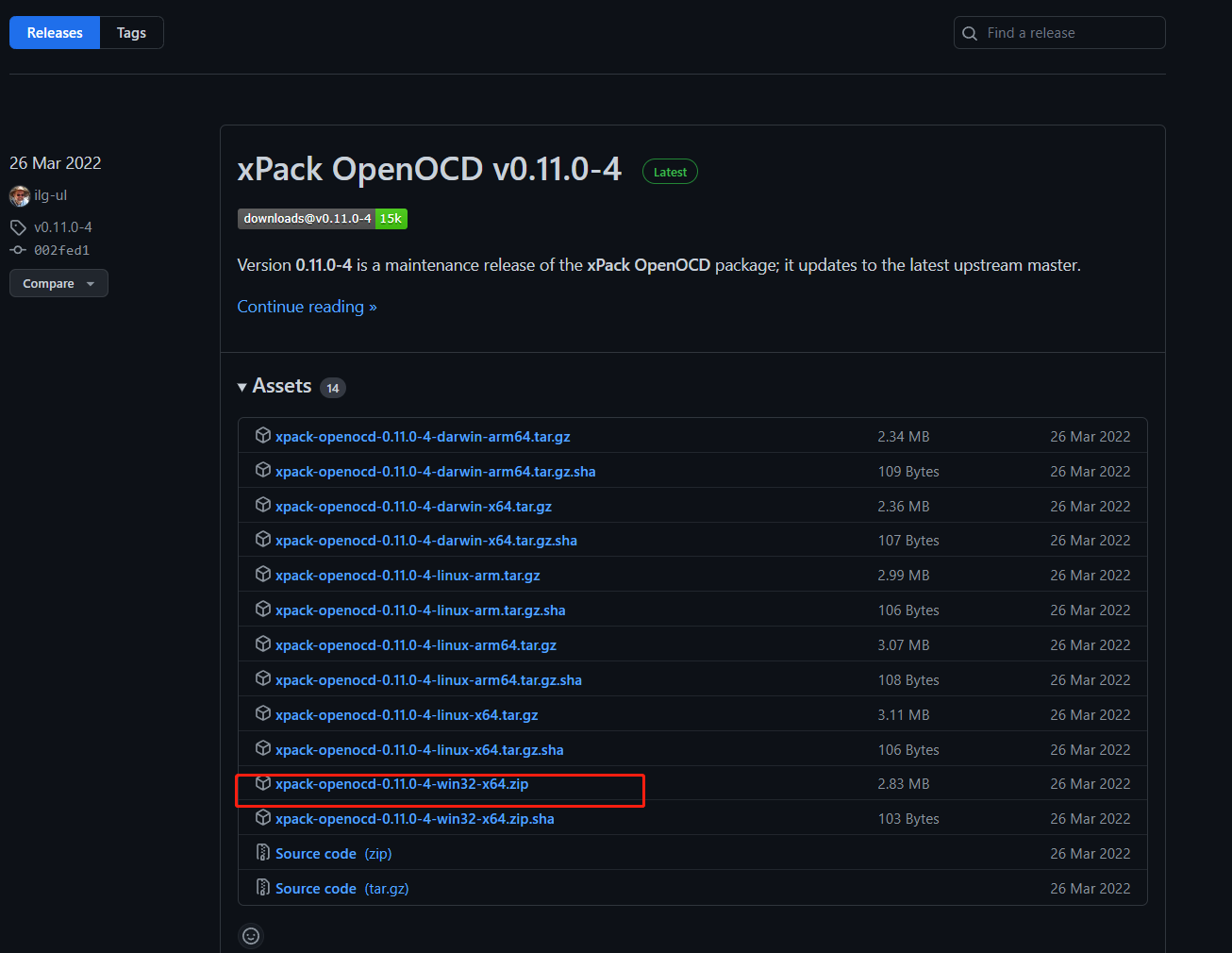Viewport: 1232px width, 953px height.
Task: Open ilg-ul user profile link
Action: tap(50, 195)
